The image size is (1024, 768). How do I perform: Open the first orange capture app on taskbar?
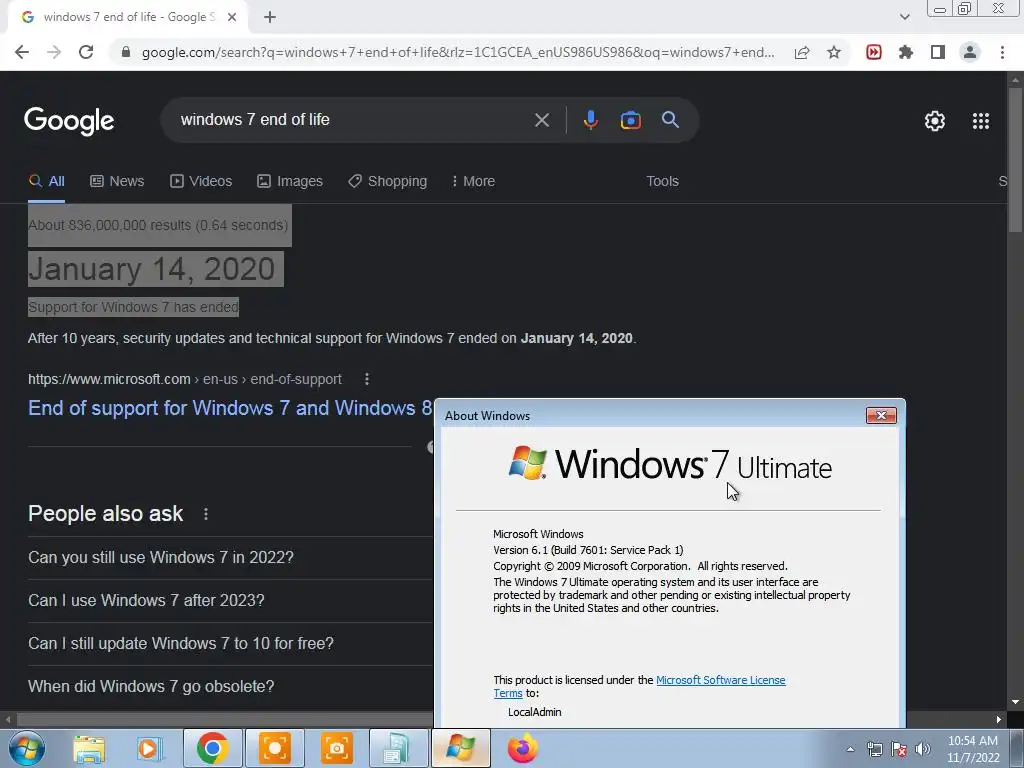coord(275,748)
